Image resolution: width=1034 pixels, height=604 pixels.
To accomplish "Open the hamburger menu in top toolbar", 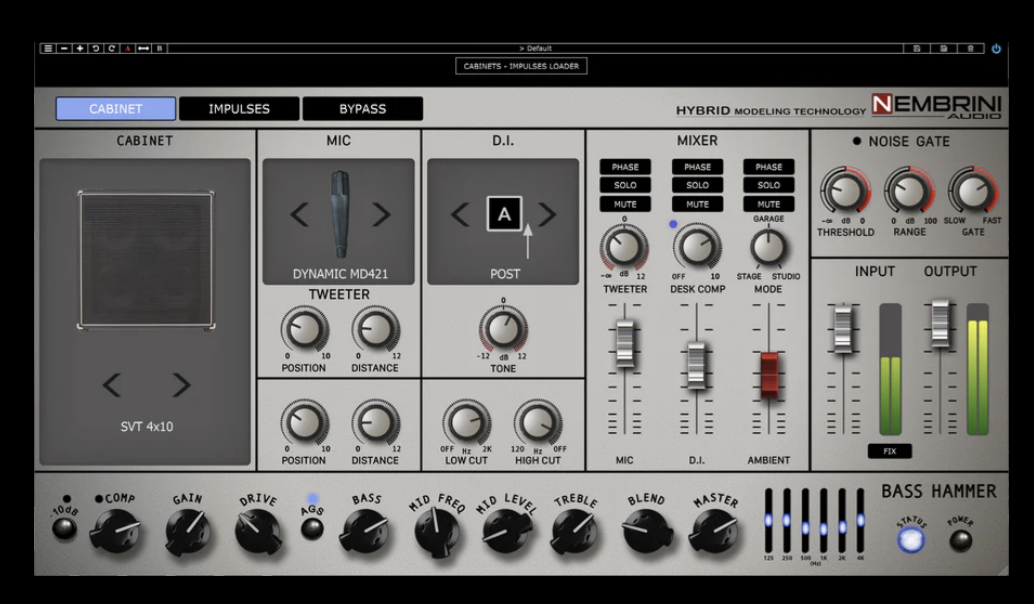I will [x=47, y=48].
